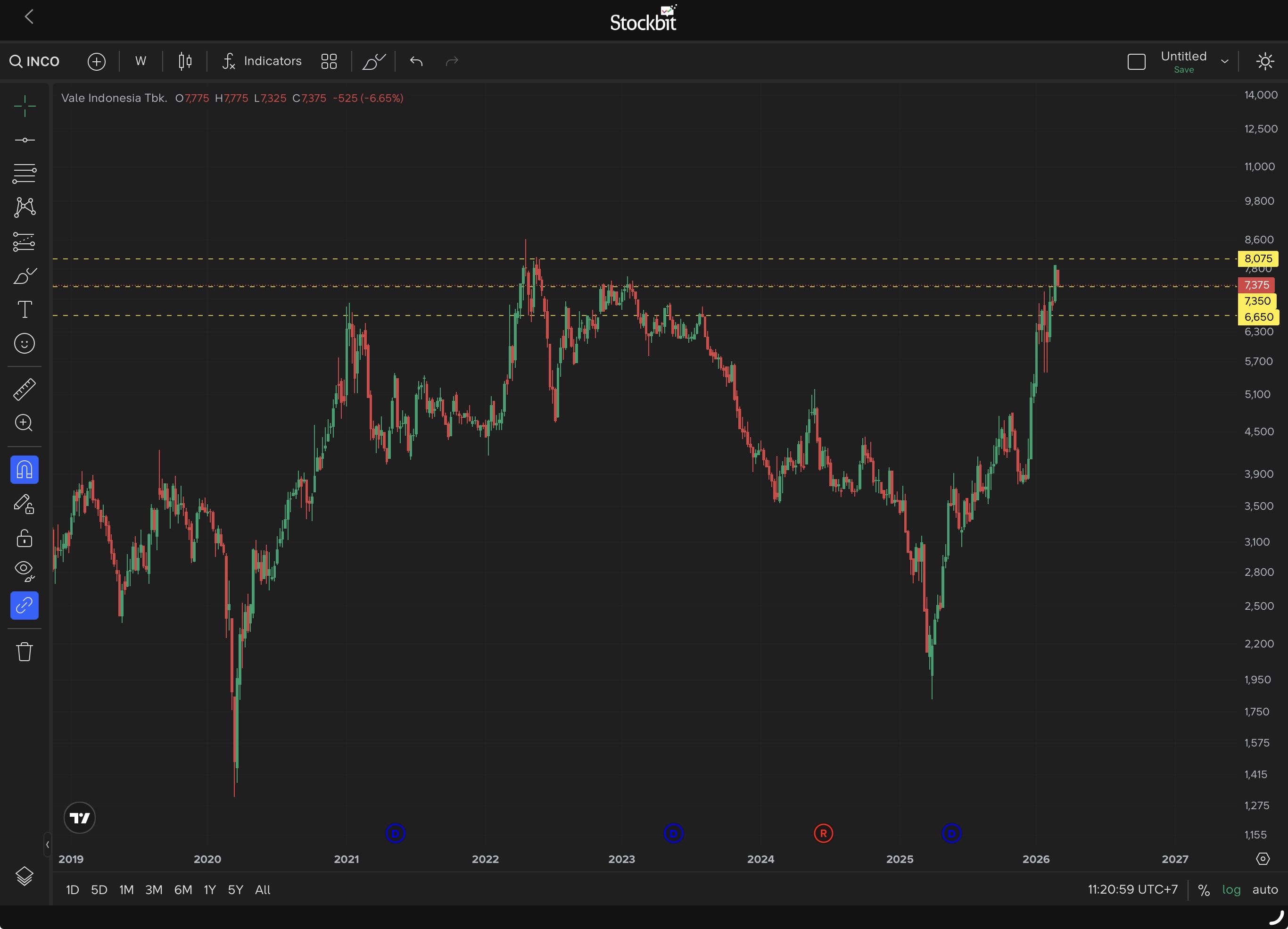This screenshot has width=1288, height=929.
Task: Open the W timeframe interval selector
Action: pos(141,61)
